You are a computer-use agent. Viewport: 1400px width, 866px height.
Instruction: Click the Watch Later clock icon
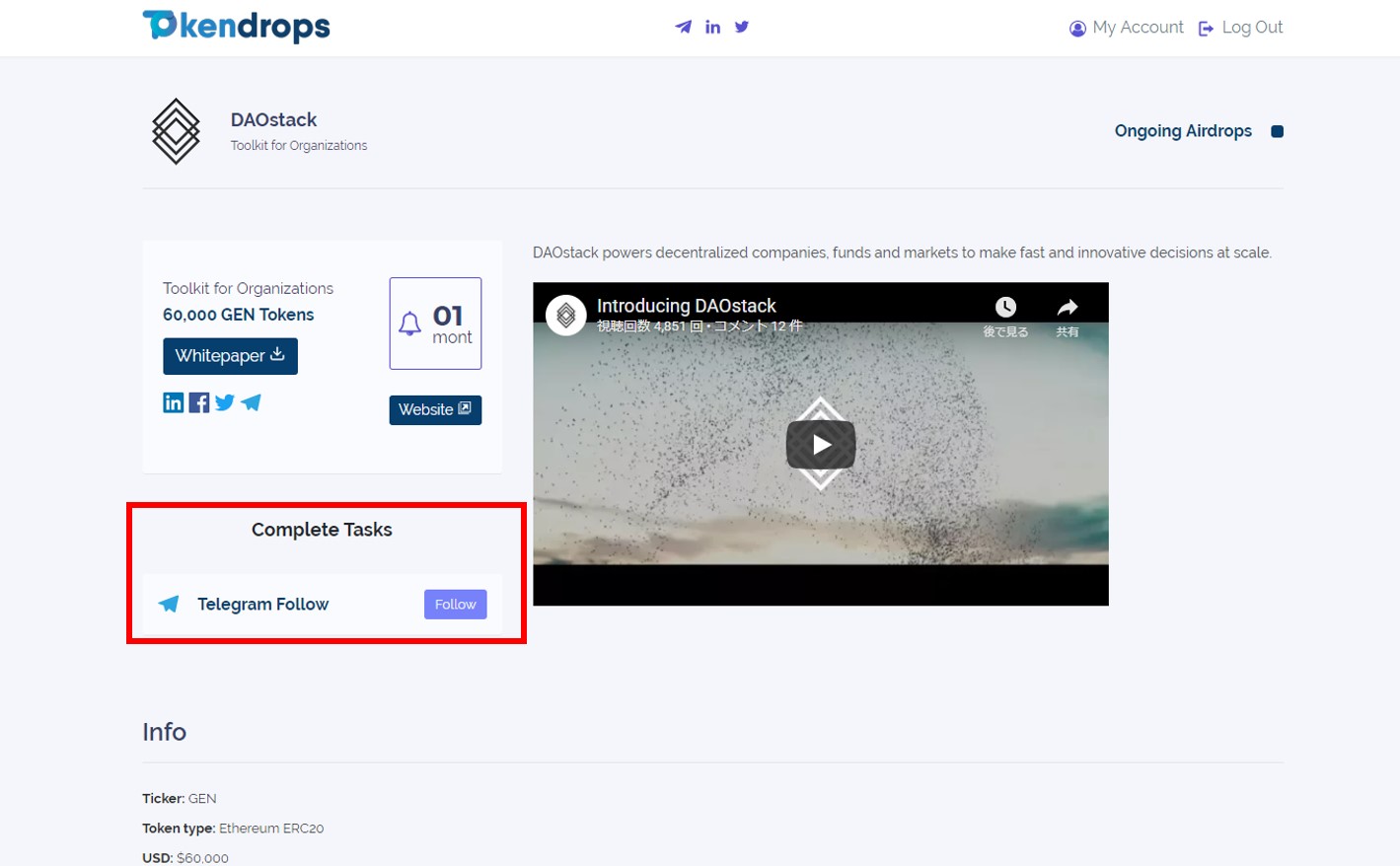[1004, 308]
